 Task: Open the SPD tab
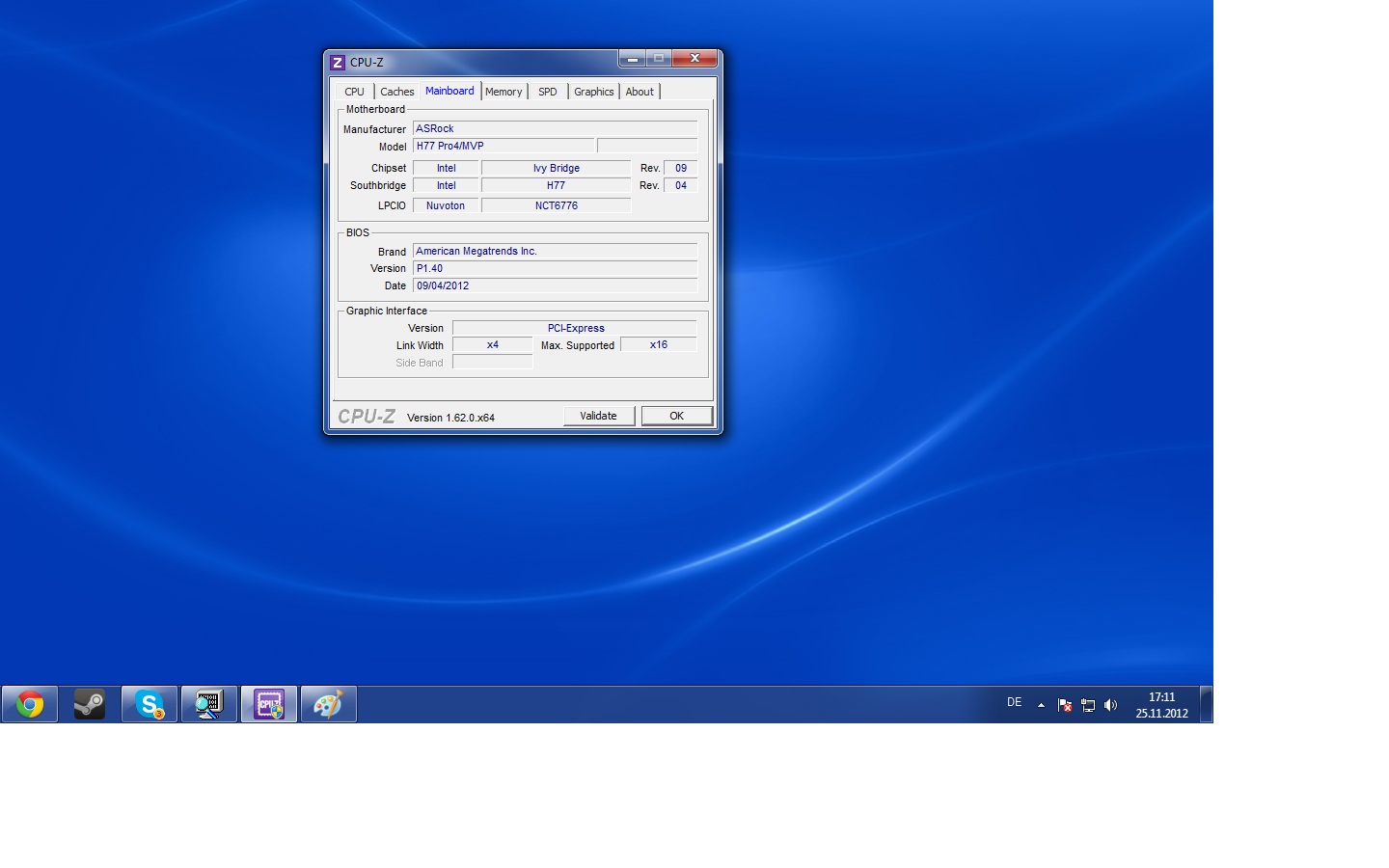click(548, 92)
